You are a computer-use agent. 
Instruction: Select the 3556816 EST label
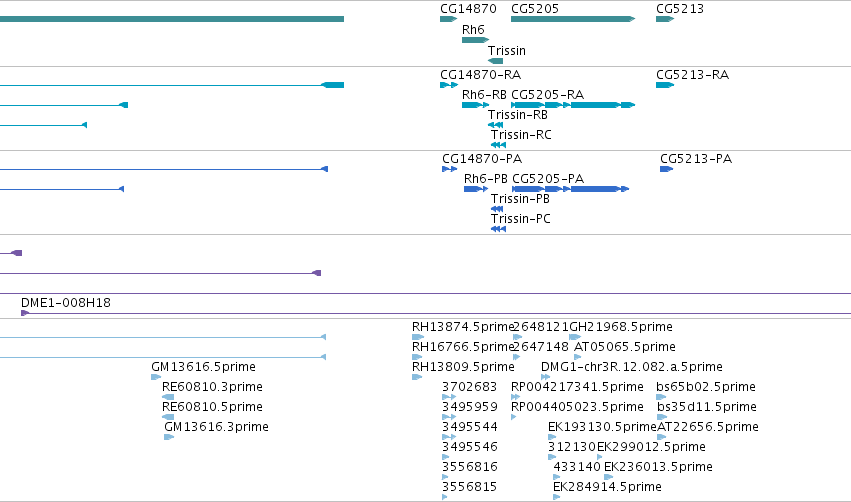tap(469, 467)
